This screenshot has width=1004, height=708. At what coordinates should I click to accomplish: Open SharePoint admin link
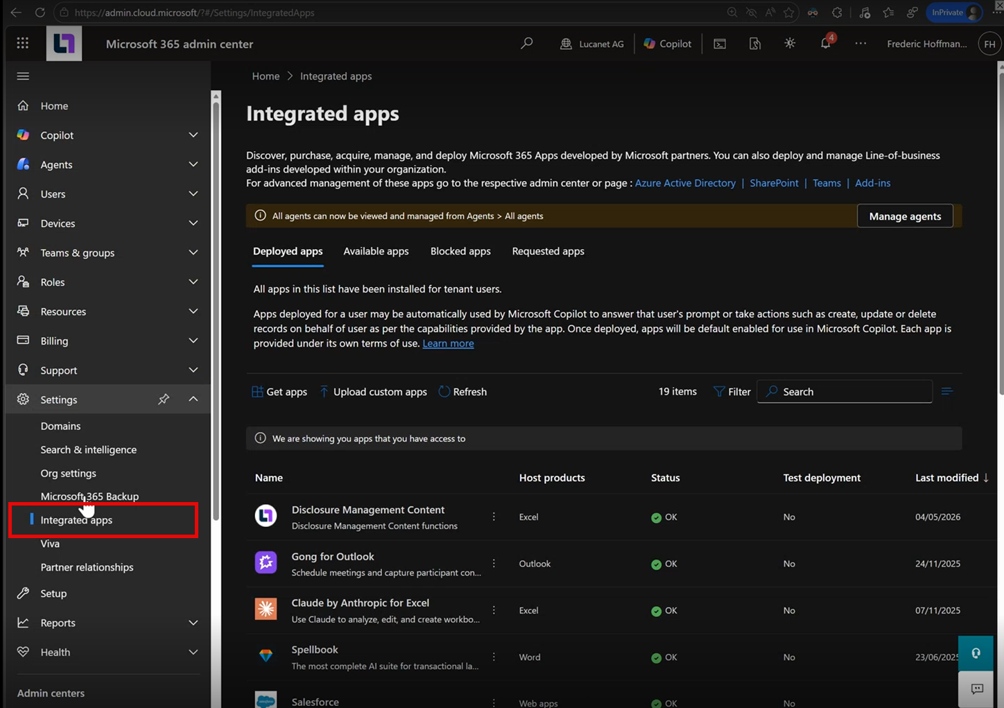(x=773, y=183)
